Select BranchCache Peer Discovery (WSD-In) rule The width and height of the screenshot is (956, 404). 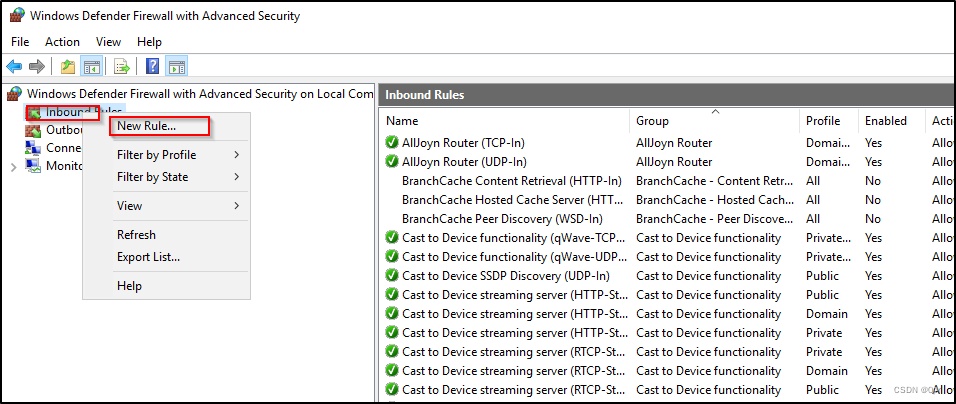[x=502, y=219]
